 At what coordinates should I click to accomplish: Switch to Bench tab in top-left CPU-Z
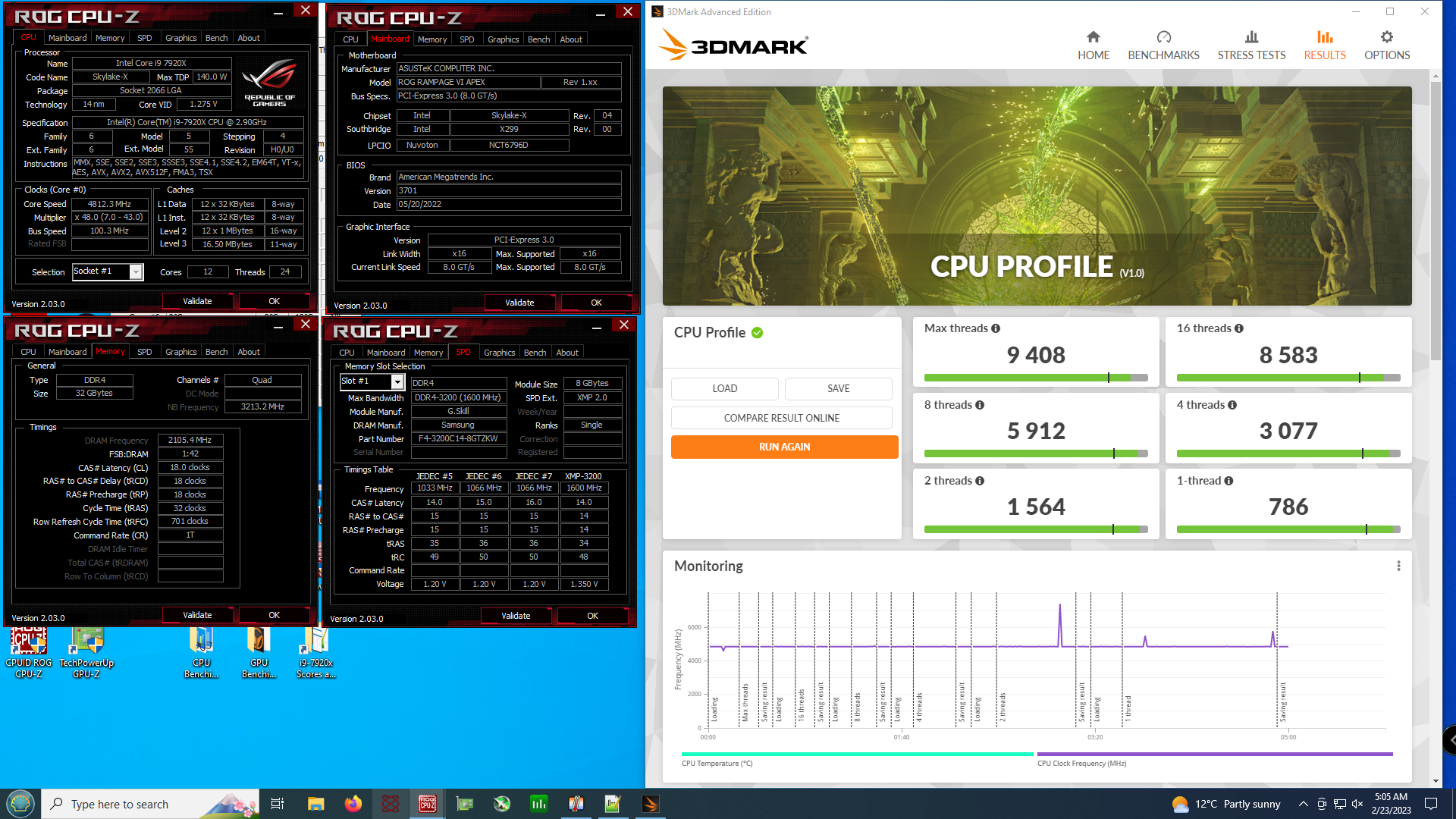(216, 38)
